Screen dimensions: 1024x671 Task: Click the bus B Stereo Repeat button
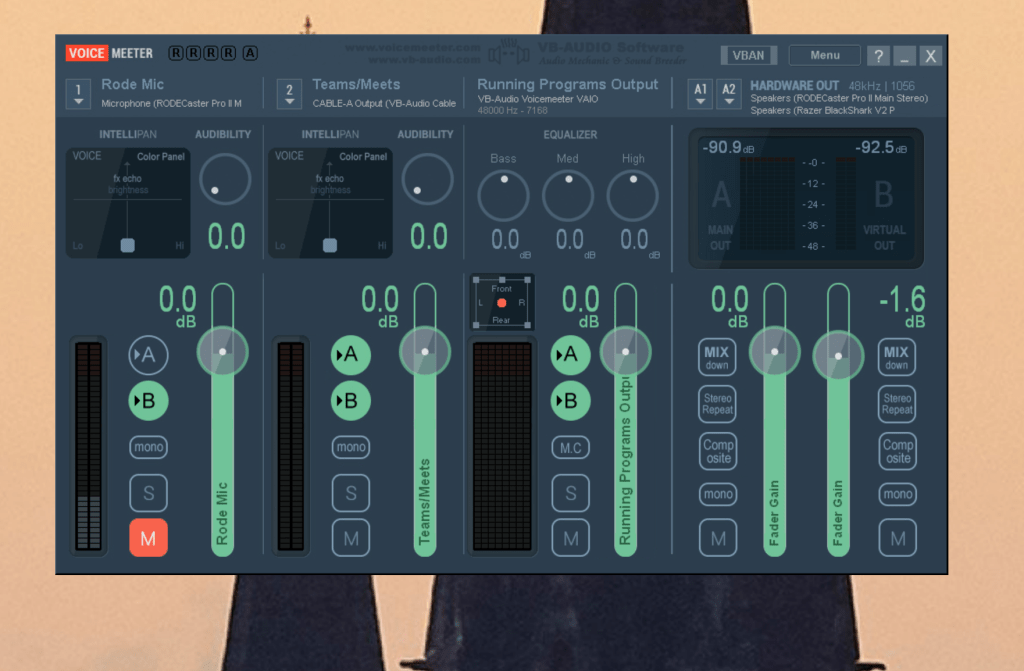pyautogui.click(x=897, y=404)
